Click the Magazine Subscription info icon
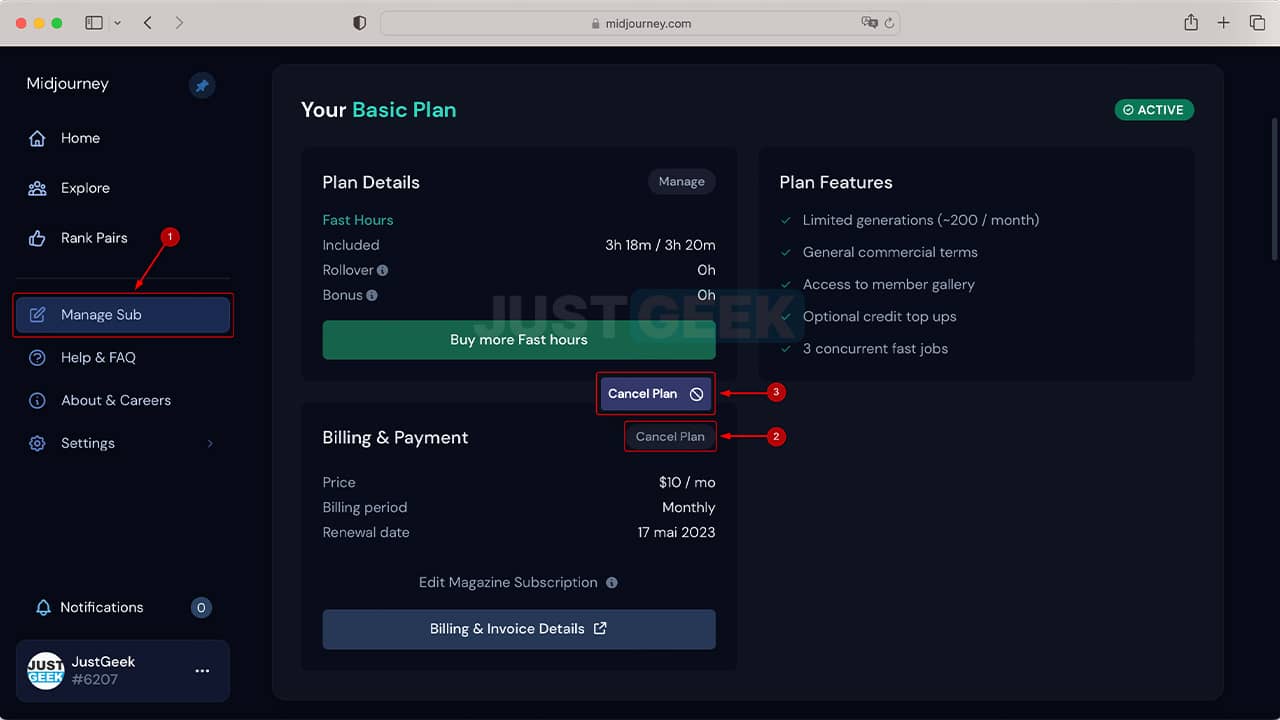The image size is (1280, 720). point(612,582)
